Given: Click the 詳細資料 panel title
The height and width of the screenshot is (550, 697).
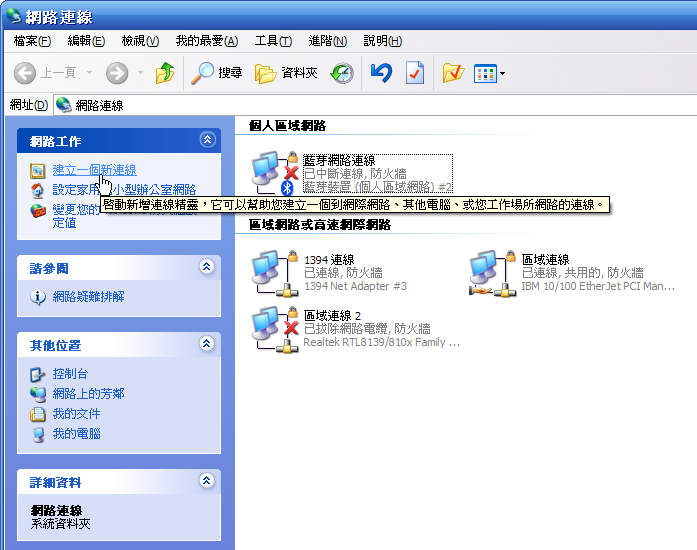Looking at the screenshot, I should [x=55, y=483].
